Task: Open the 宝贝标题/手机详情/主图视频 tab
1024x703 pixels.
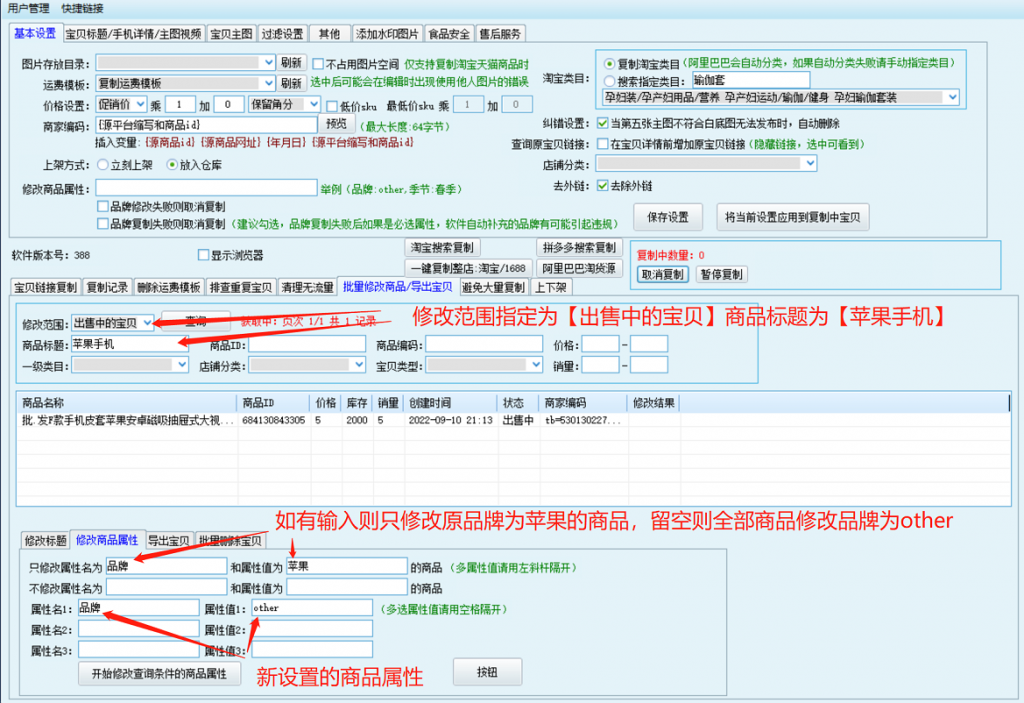Action: coord(133,34)
